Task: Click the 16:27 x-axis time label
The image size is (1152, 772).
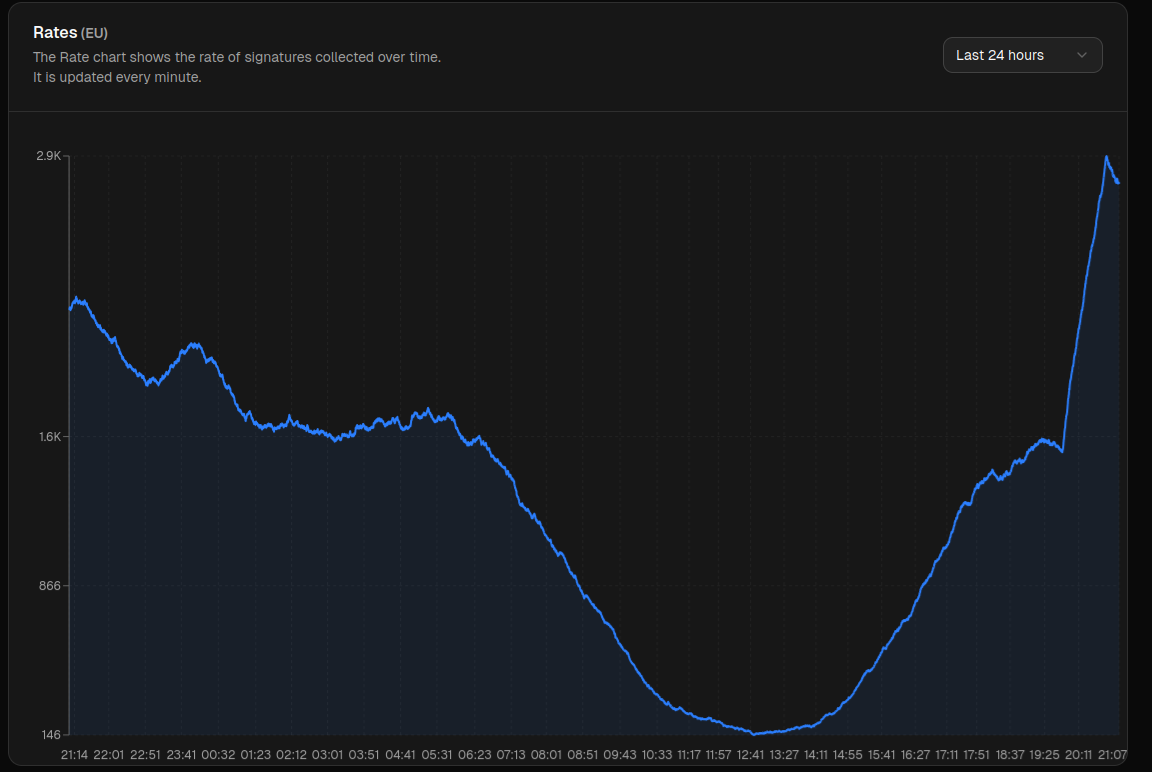Action: click(915, 754)
